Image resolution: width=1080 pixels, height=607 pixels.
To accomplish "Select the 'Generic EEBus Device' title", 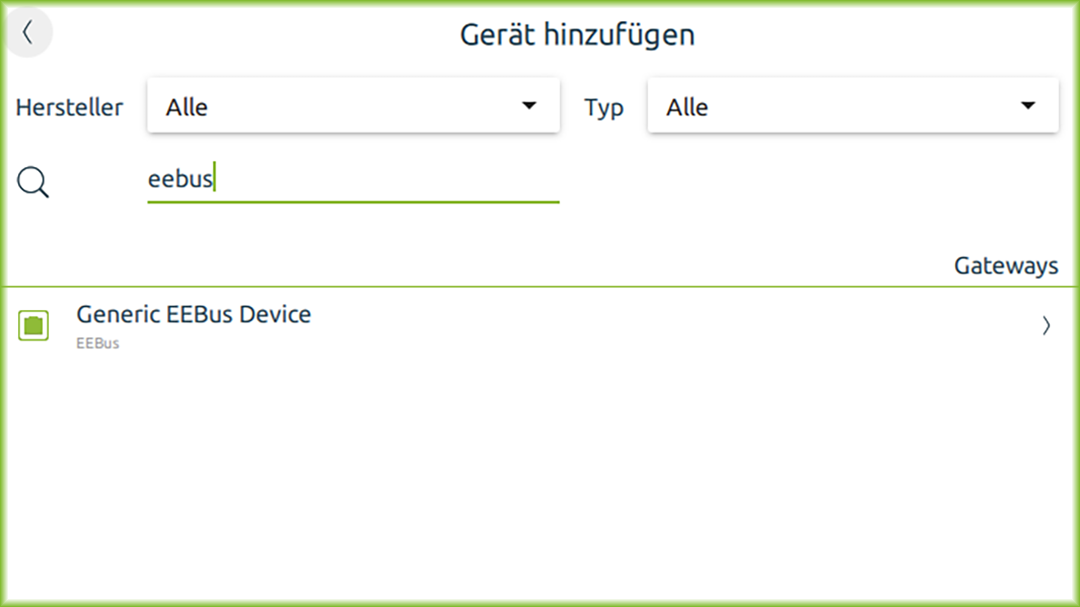I will [x=194, y=314].
